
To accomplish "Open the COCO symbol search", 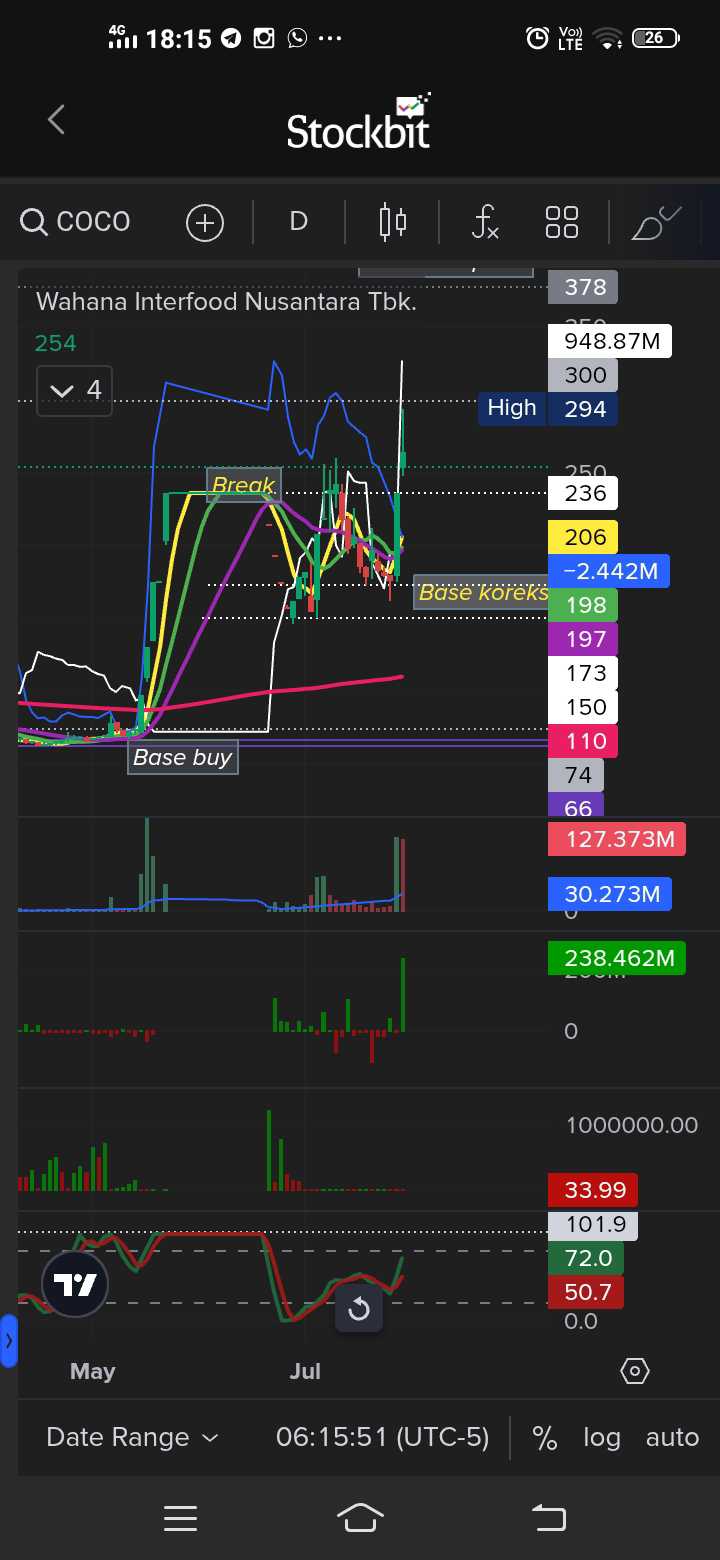I will [x=76, y=221].
